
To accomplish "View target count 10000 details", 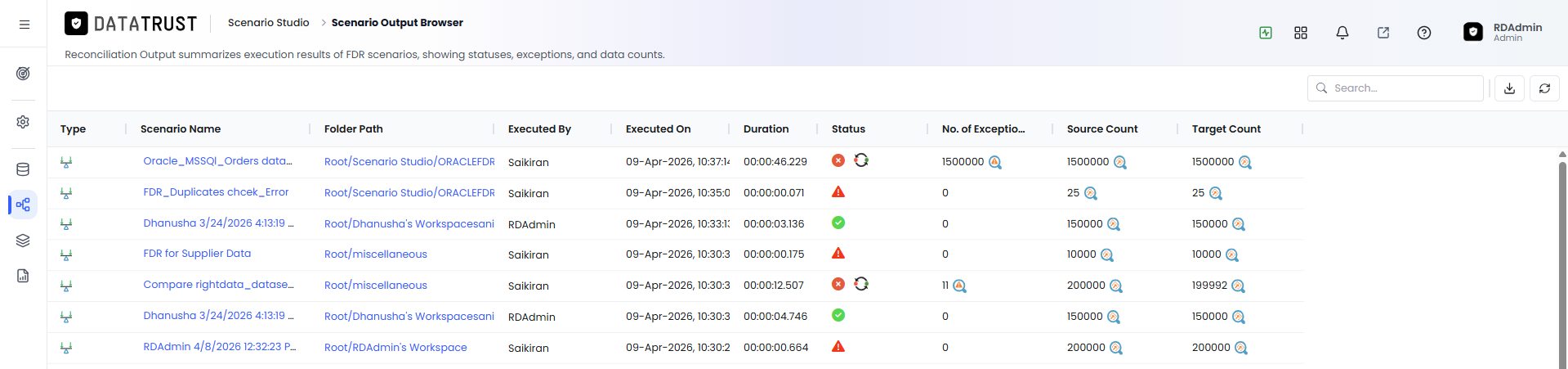I will 1232,254.
